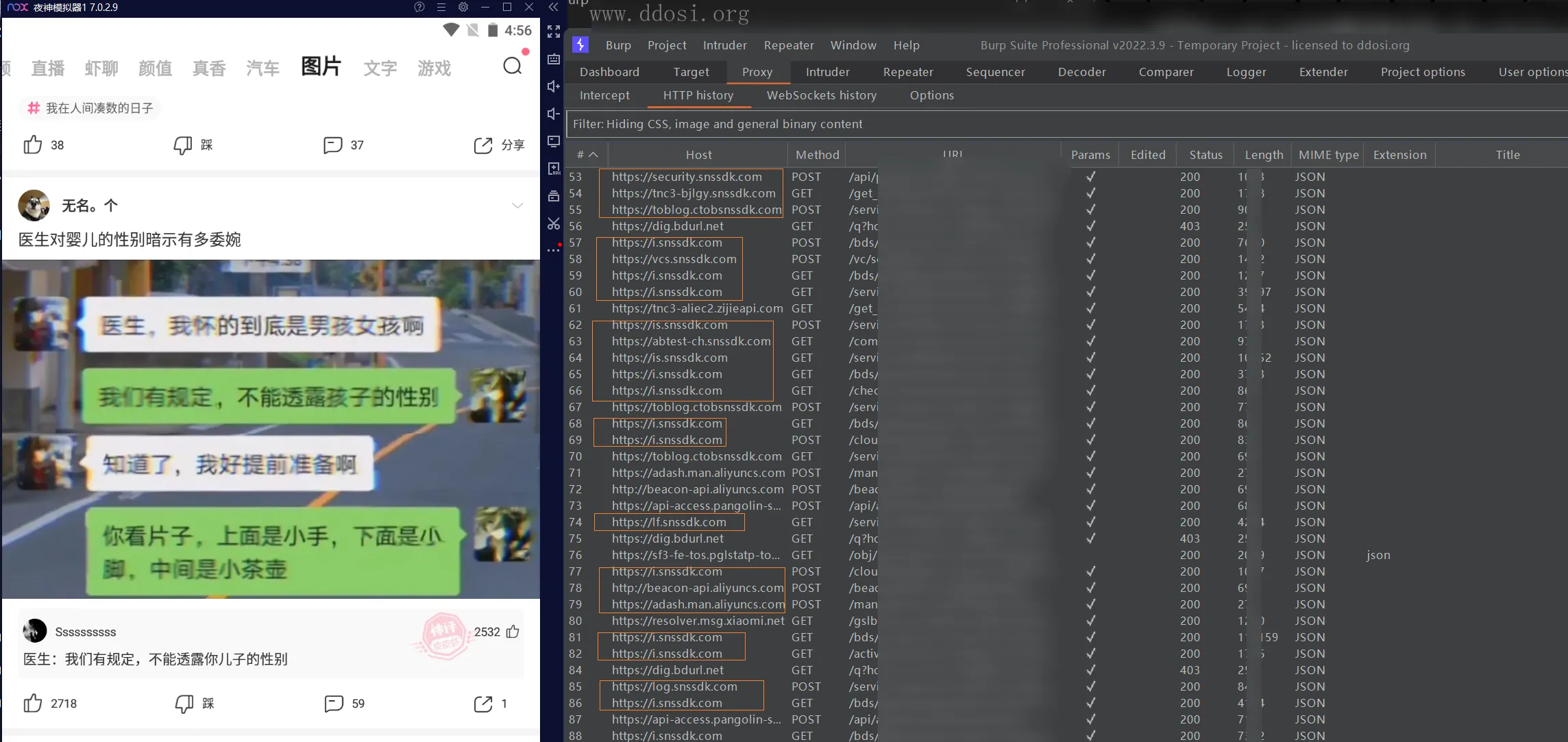This screenshot has height=742, width=1568.
Task: Sort by the # column header
Action: pyautogui.click(x=587, y=155)
